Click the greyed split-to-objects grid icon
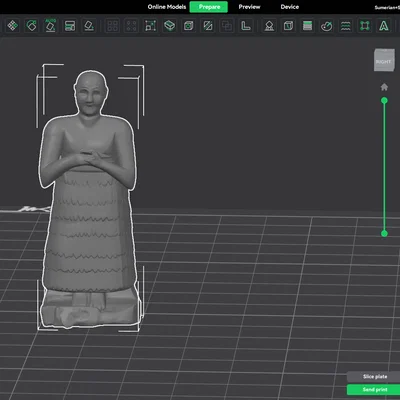 [x=112, y=26]
